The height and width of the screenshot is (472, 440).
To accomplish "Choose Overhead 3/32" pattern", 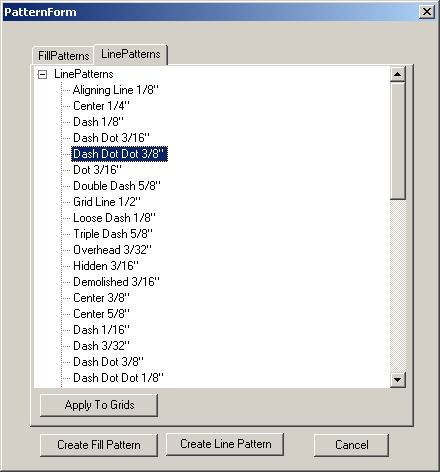I will coord(112,250).
